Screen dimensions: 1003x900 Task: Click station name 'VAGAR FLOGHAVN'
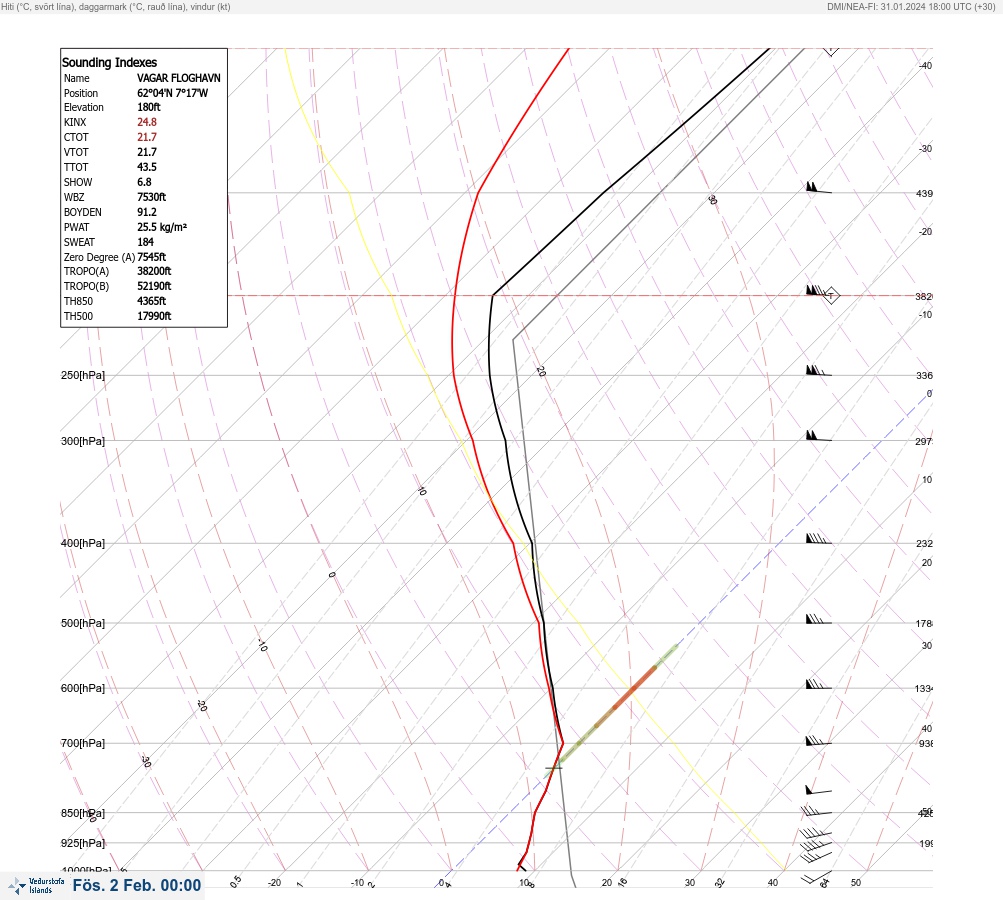[178, 78]
